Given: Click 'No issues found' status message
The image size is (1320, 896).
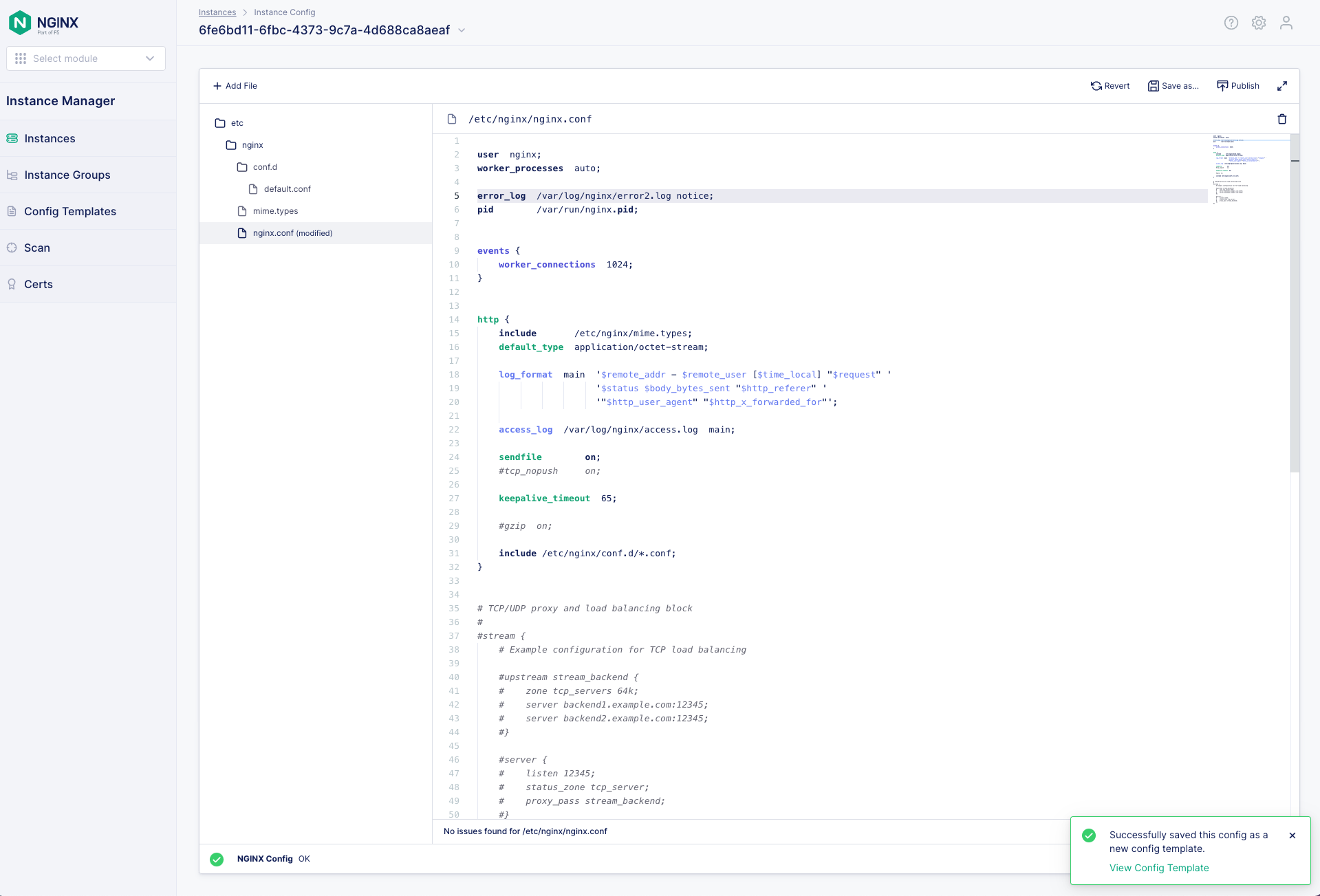Looking at the screenshot, I should coord(526,831).
